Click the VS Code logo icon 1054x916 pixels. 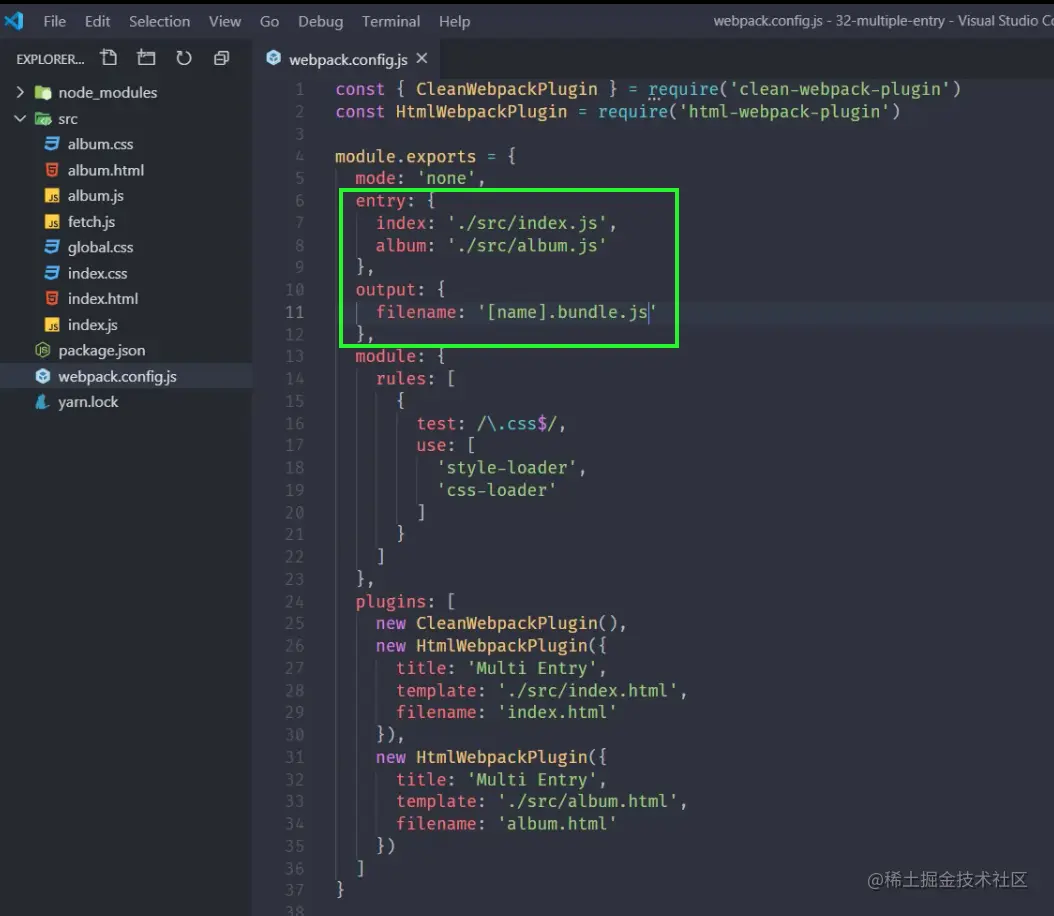[x=13, y=21]
